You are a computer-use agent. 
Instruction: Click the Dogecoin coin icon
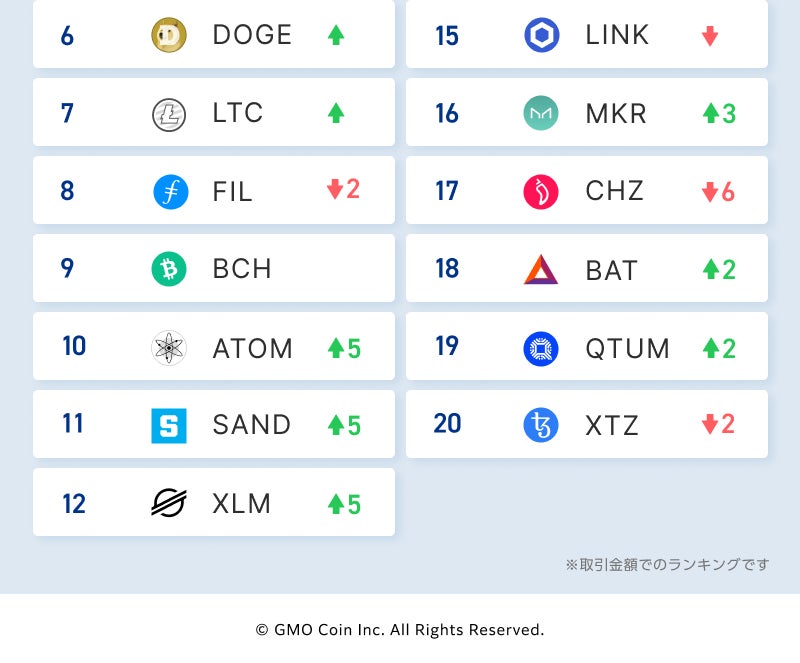coord(169,35)
